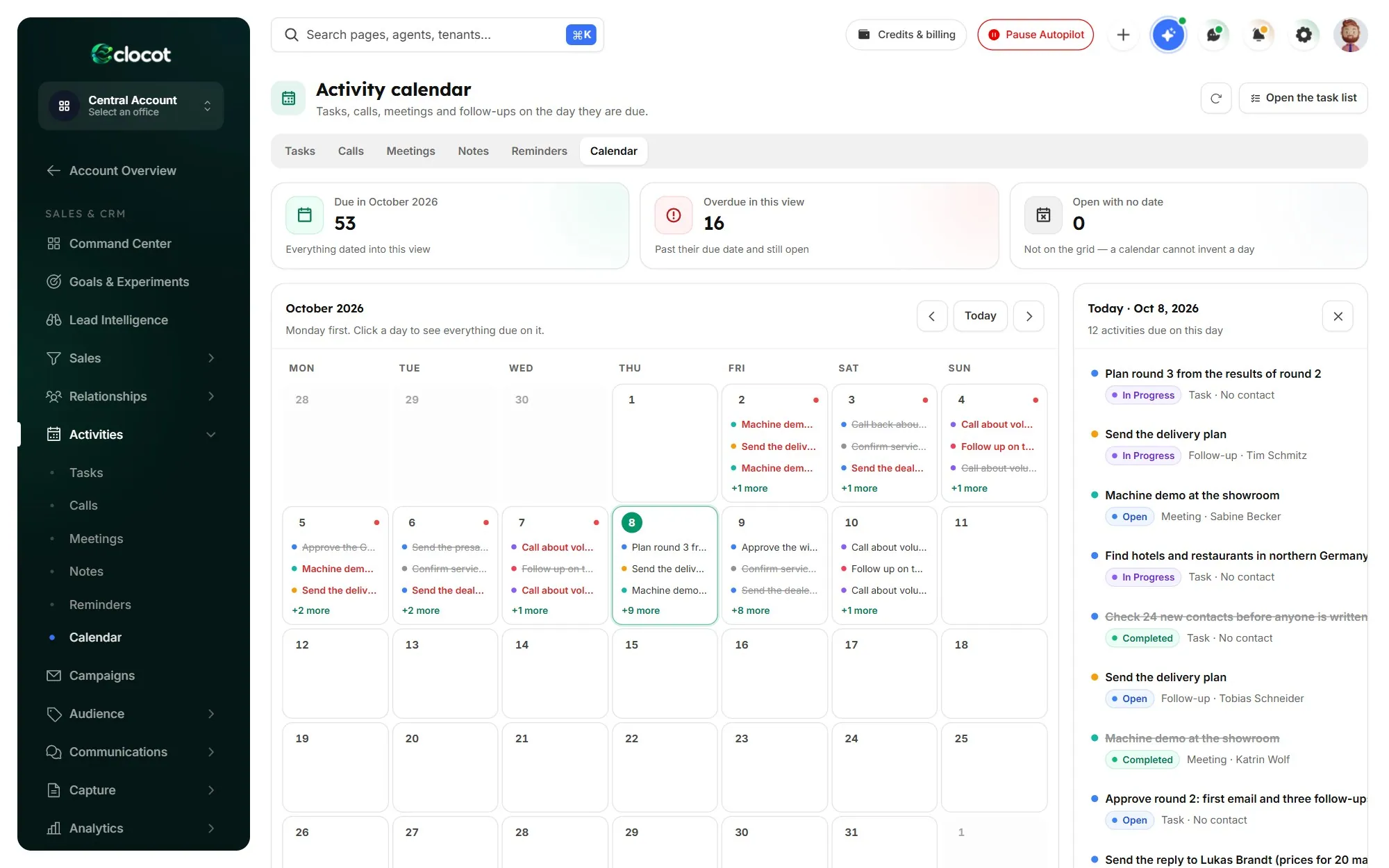Screen dimensions: 1389x868
Task: Click the Analytics chart icon
Action: [53, 828]
